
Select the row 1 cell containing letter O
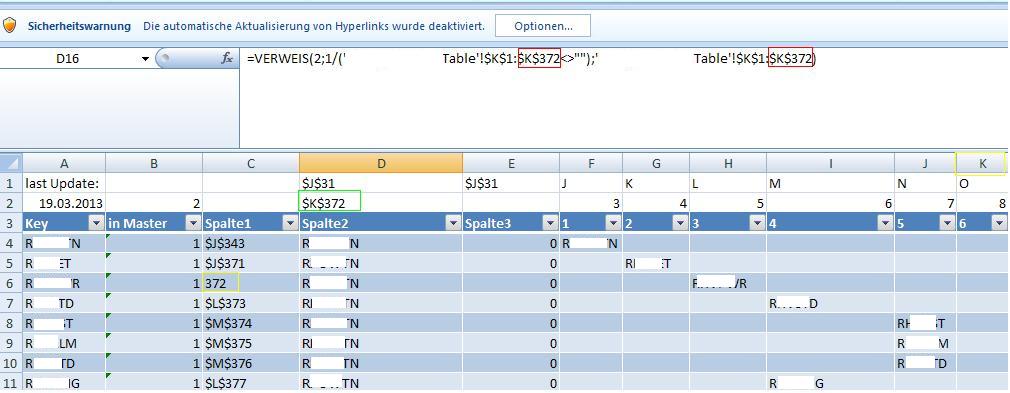click(x=983, y=183)
